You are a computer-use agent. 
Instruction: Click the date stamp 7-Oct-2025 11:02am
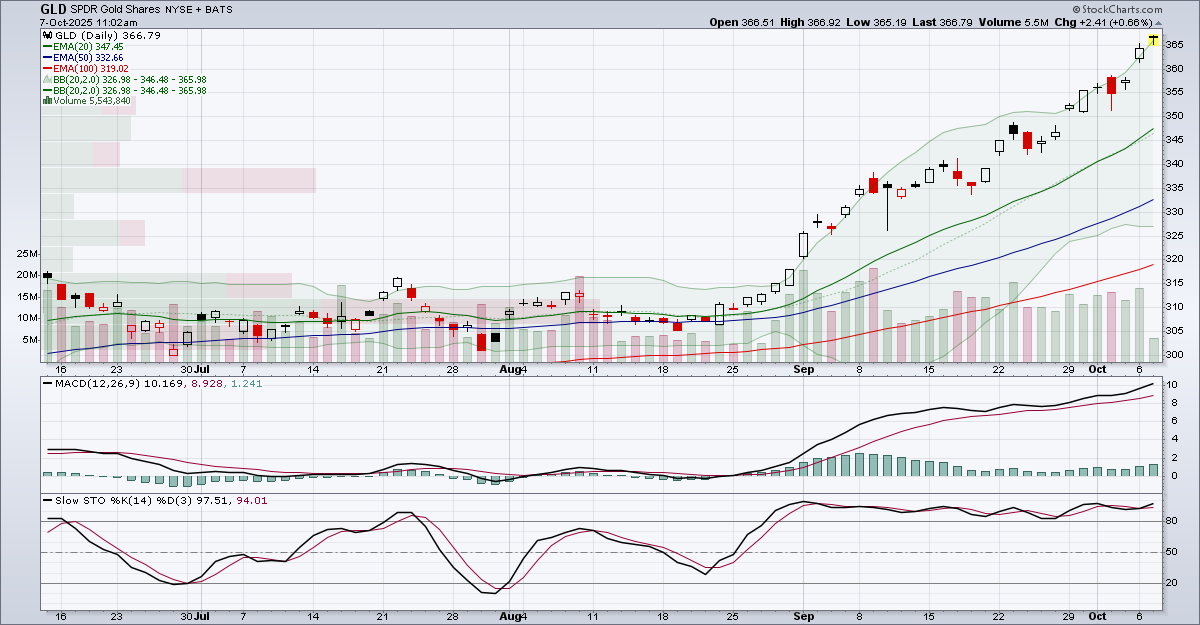coord(88,22)
